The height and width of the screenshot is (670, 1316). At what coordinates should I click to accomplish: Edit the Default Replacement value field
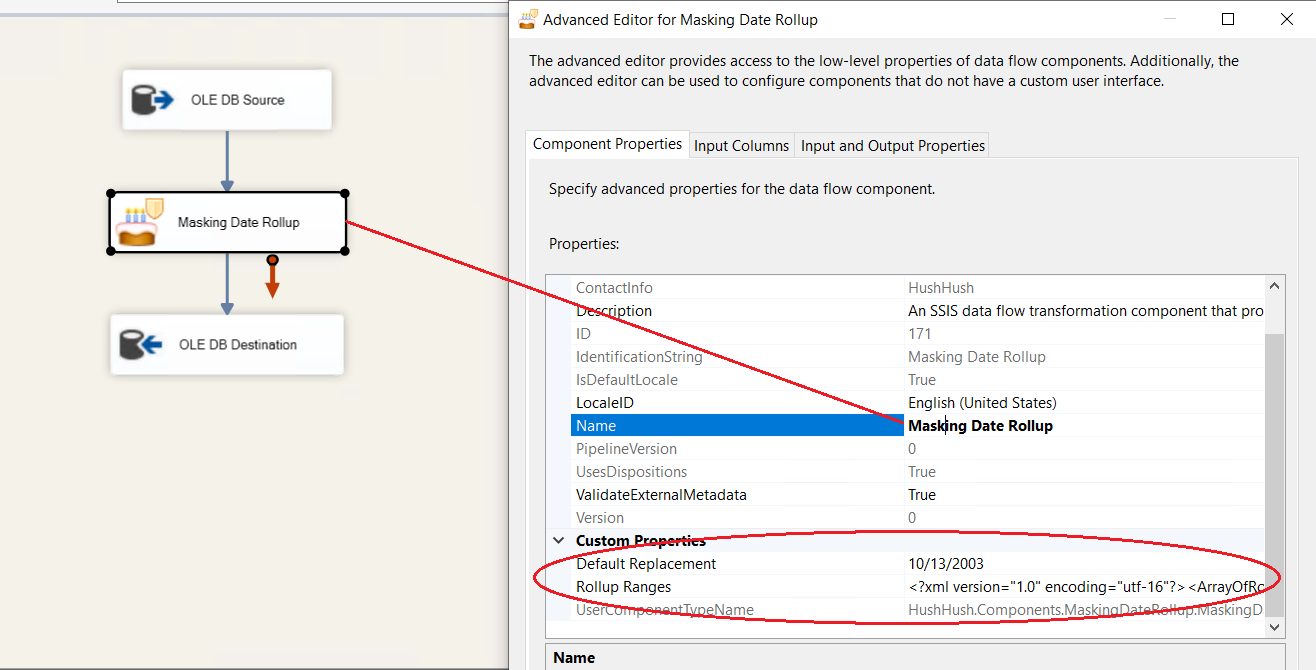pyautogui.click(x=1080, y=564)
